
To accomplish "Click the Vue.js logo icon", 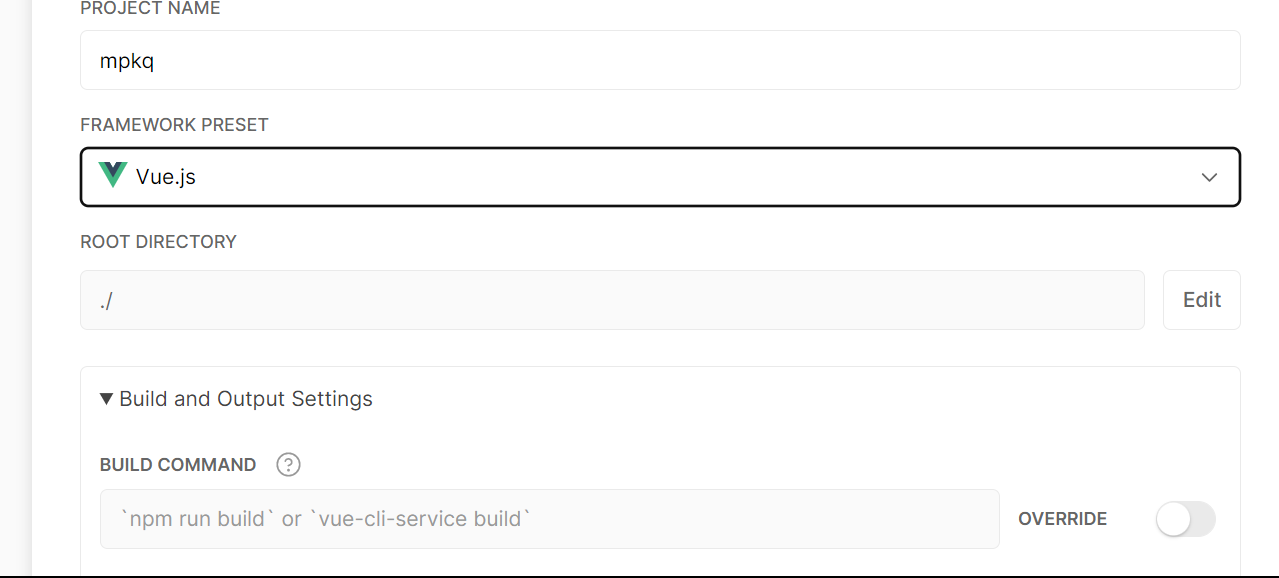I will 113,176.
